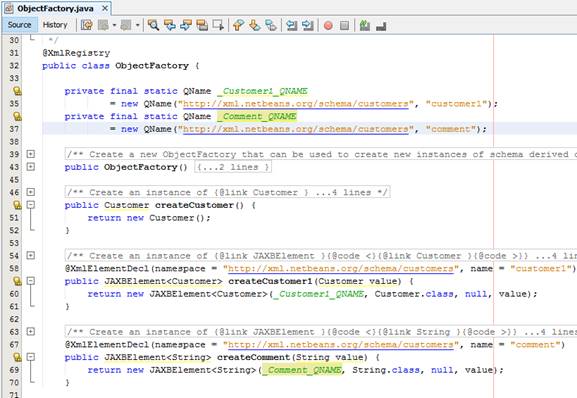Expand the folded comment at line 39
Image resolution: width=577 pixels, height=398 pixels.
[31, 154]
